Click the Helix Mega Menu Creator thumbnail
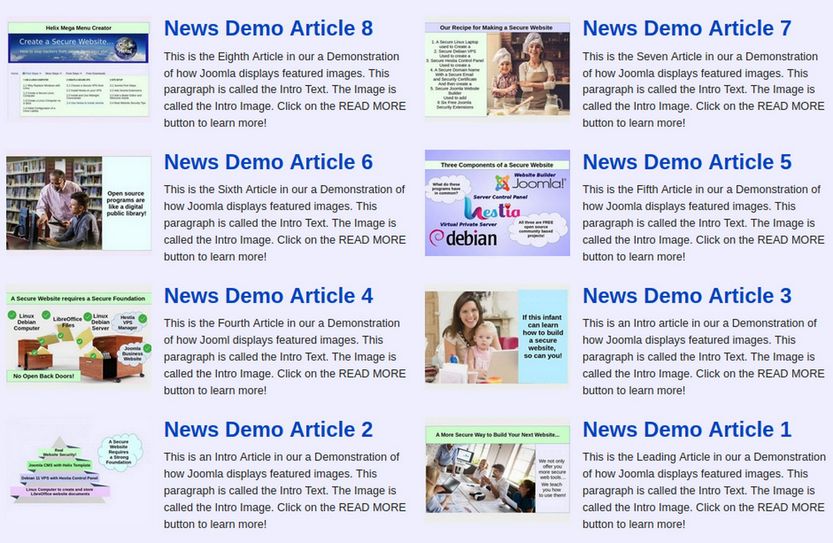This screenshot has height=543, width=833. pos(79,70)
